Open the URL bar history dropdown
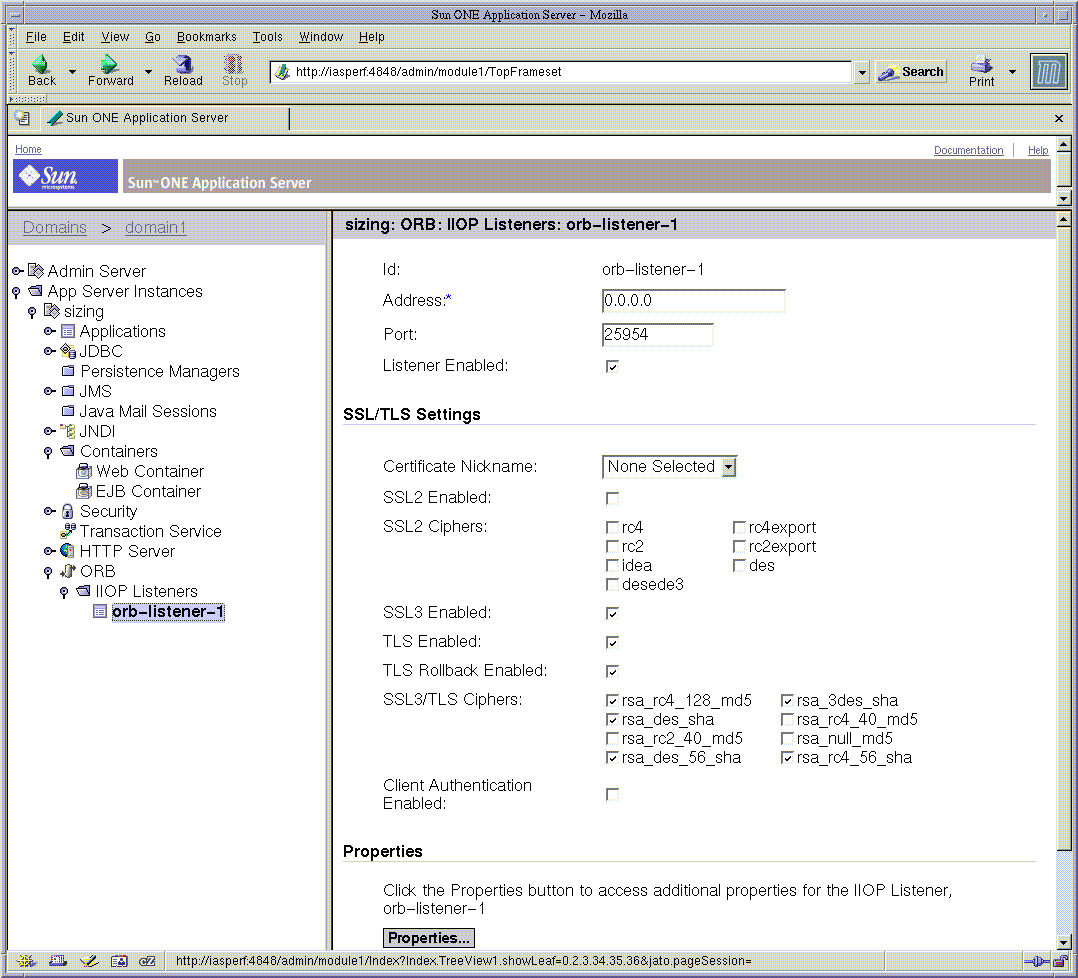The height and width of the screenshot is (978, 1078). pos(861,71)
